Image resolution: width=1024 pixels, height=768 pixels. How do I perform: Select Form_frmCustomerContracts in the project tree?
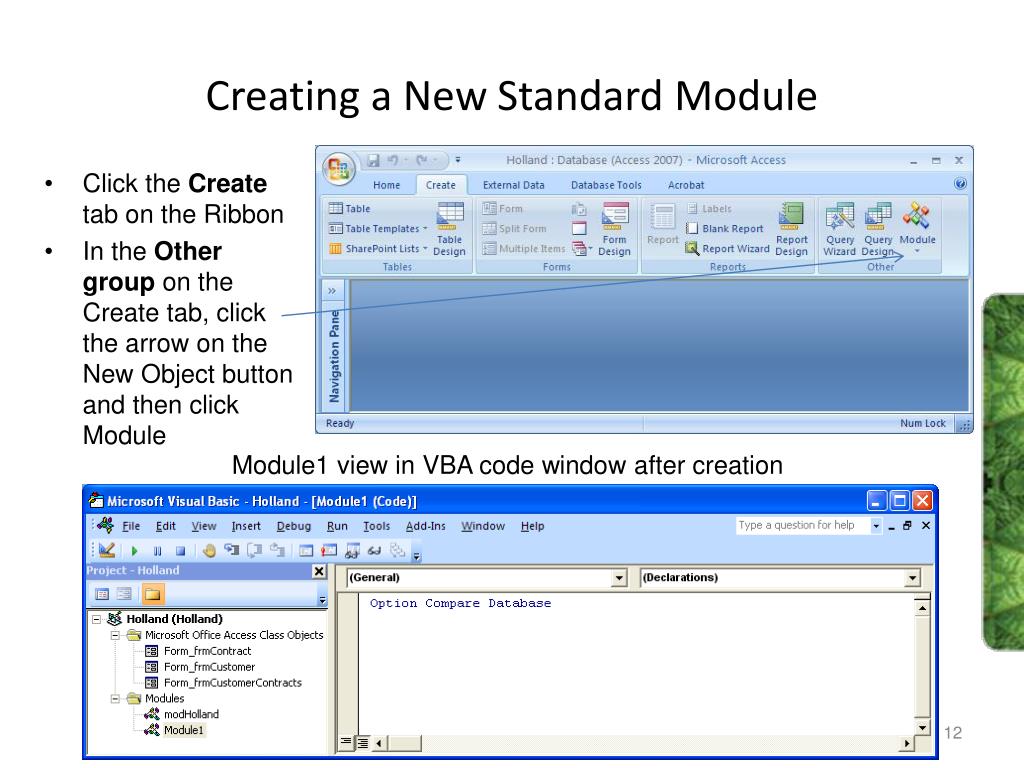click(232, 682)
